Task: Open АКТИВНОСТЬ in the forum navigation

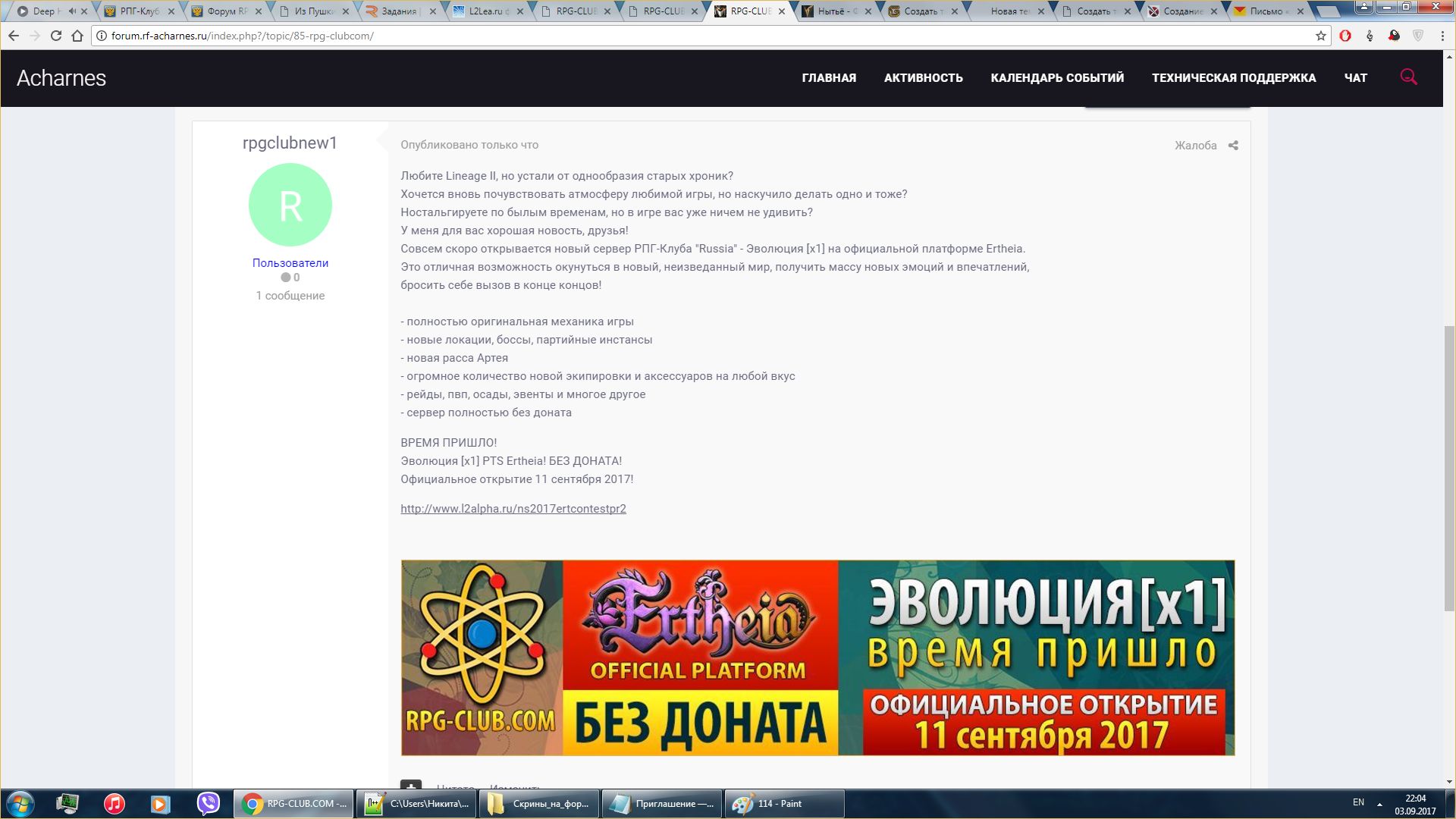Action: pos(923,77)
